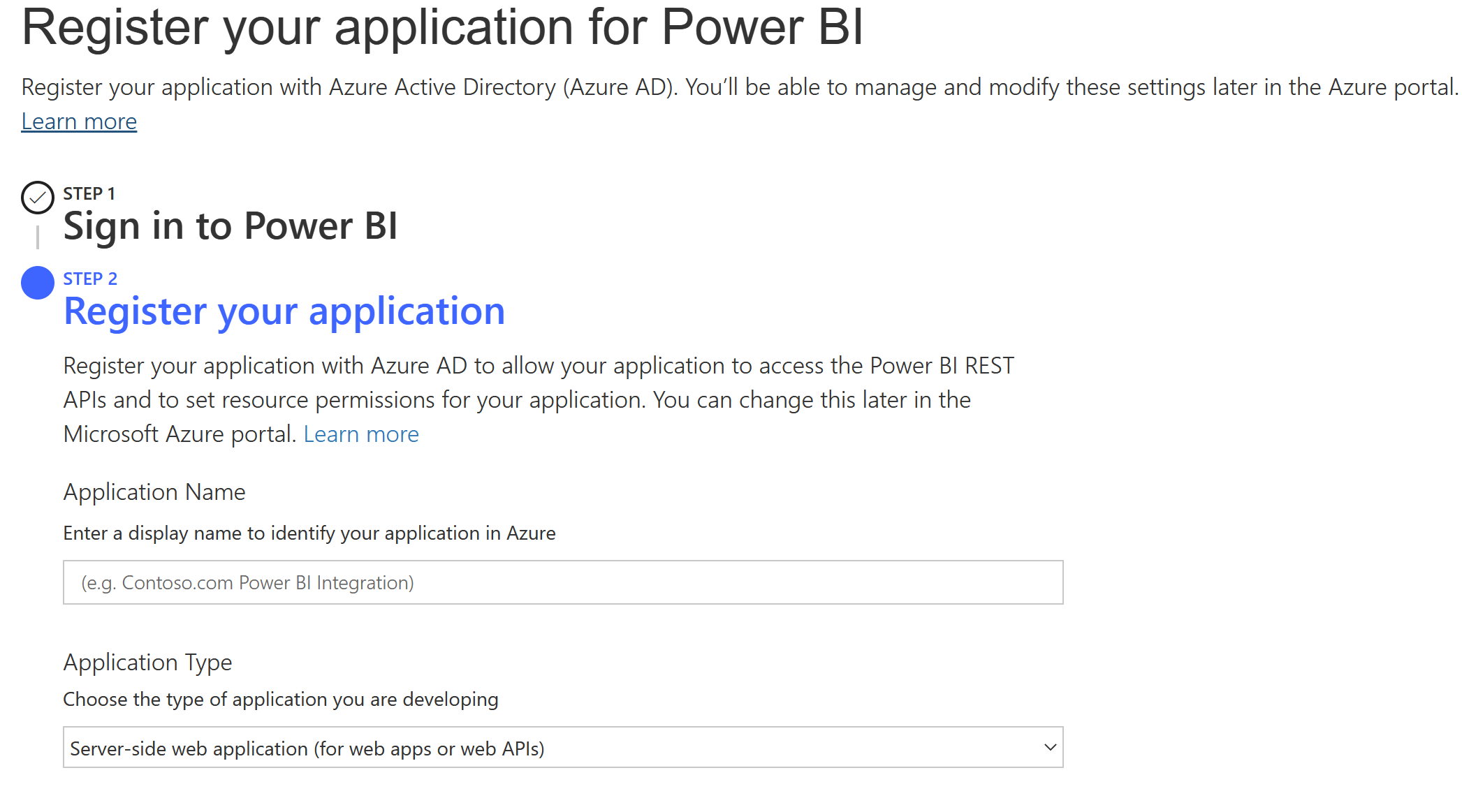Viewport: 1462px width, 812px height.
Task: Select the Register your application step heading
Action: pyautogui.click(x=284, y=311)
